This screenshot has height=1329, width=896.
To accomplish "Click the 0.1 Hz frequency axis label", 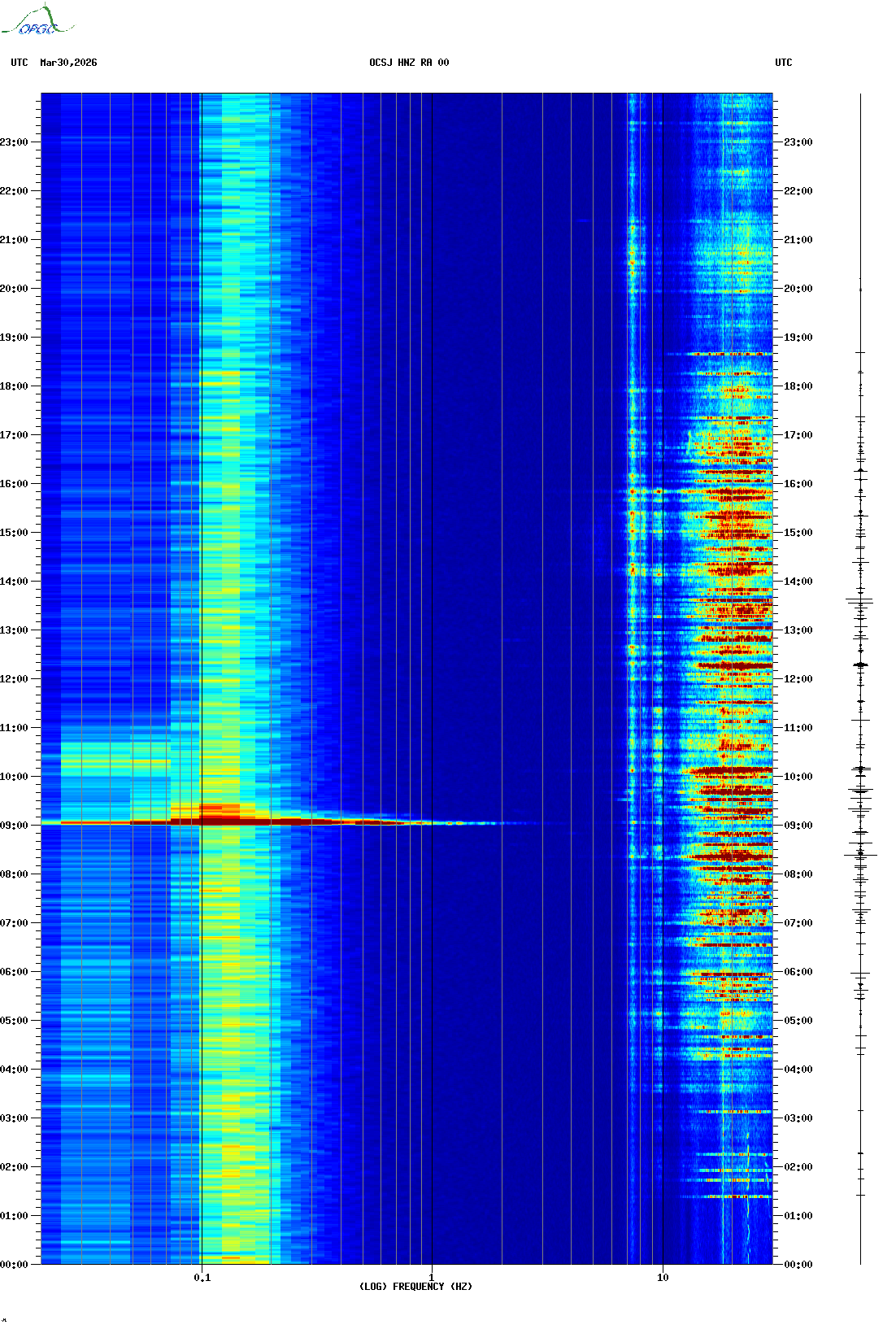I will point(202,1277).
